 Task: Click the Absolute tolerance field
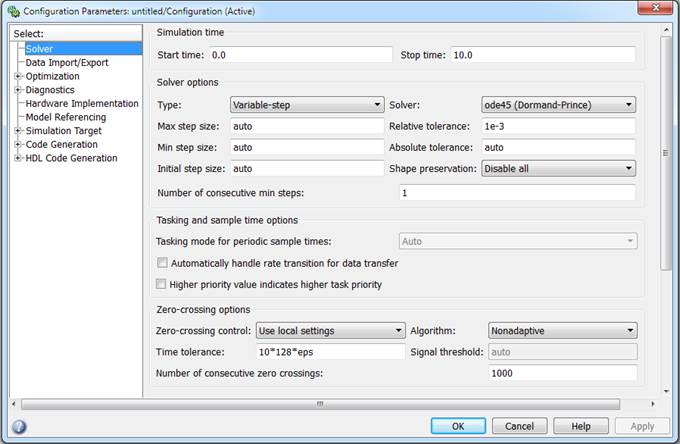pyautogui.click(x=559, y=147)
